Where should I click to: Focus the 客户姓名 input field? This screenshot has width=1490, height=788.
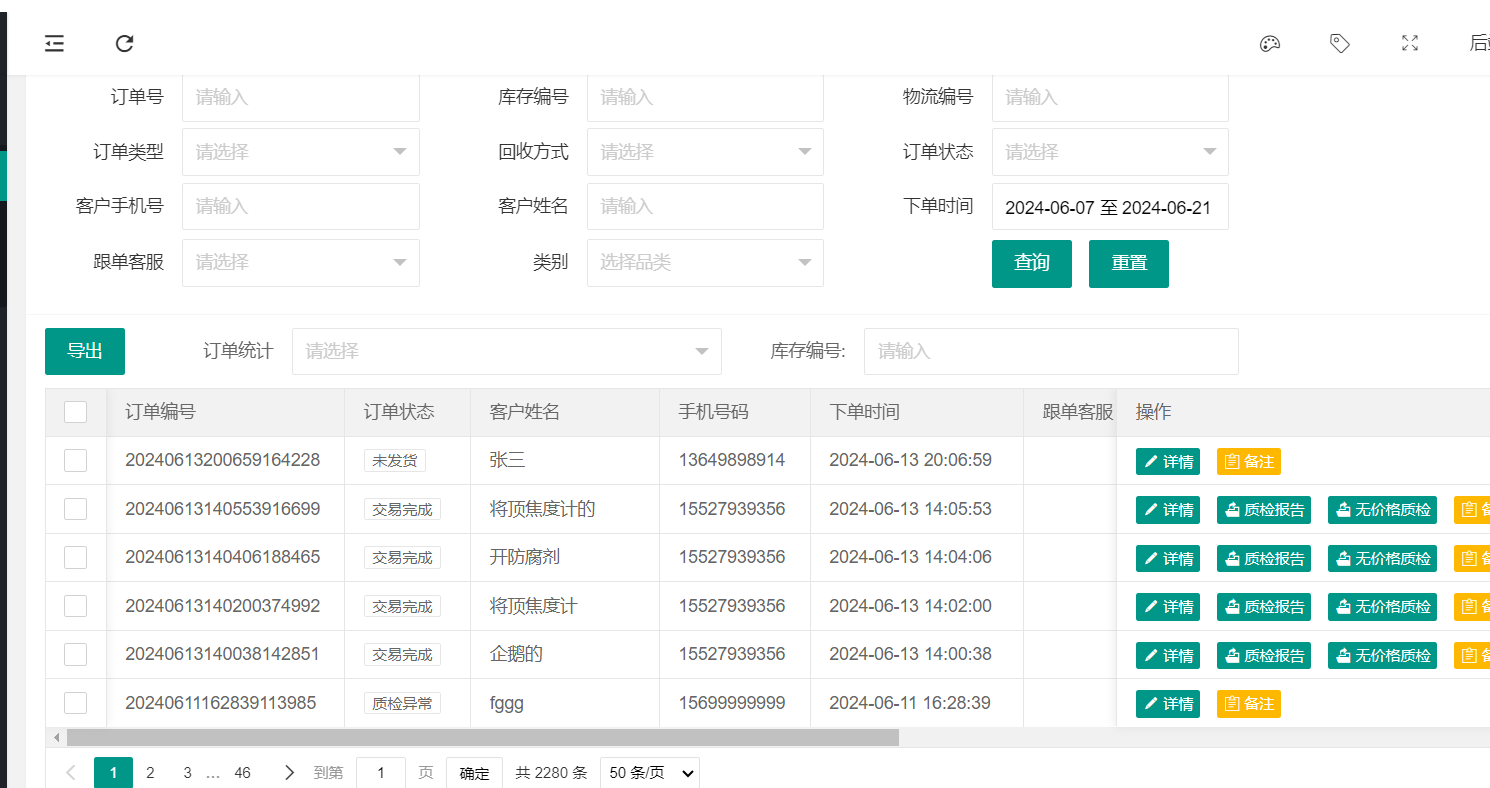(x=705, y=207)
